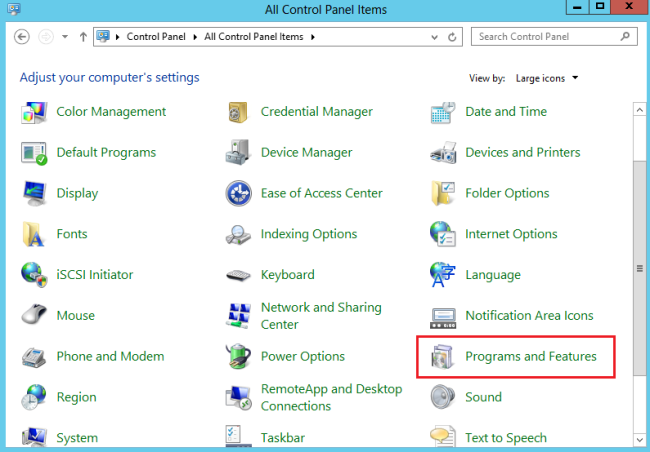The image size is (650, 452).
Task: Open the Mouse icon
Action: pos(34,316)
